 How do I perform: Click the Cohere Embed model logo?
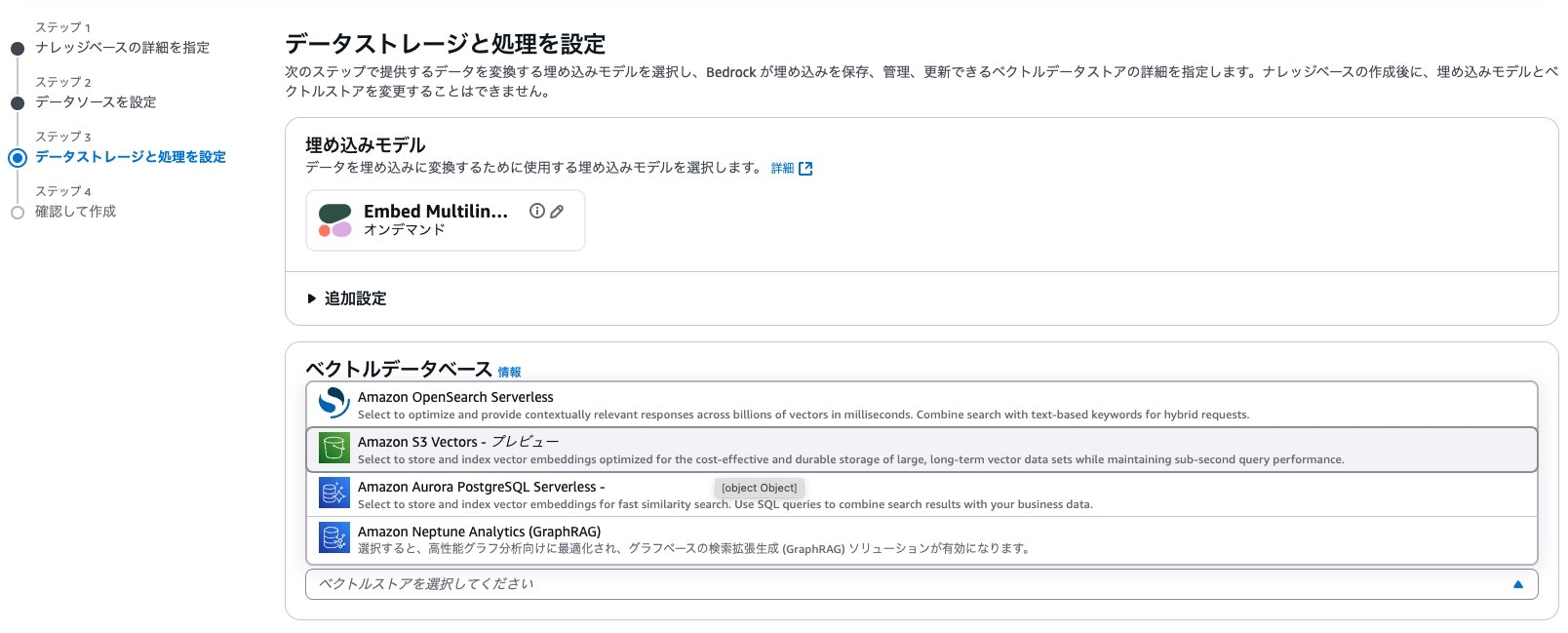[x=334, y=220]
